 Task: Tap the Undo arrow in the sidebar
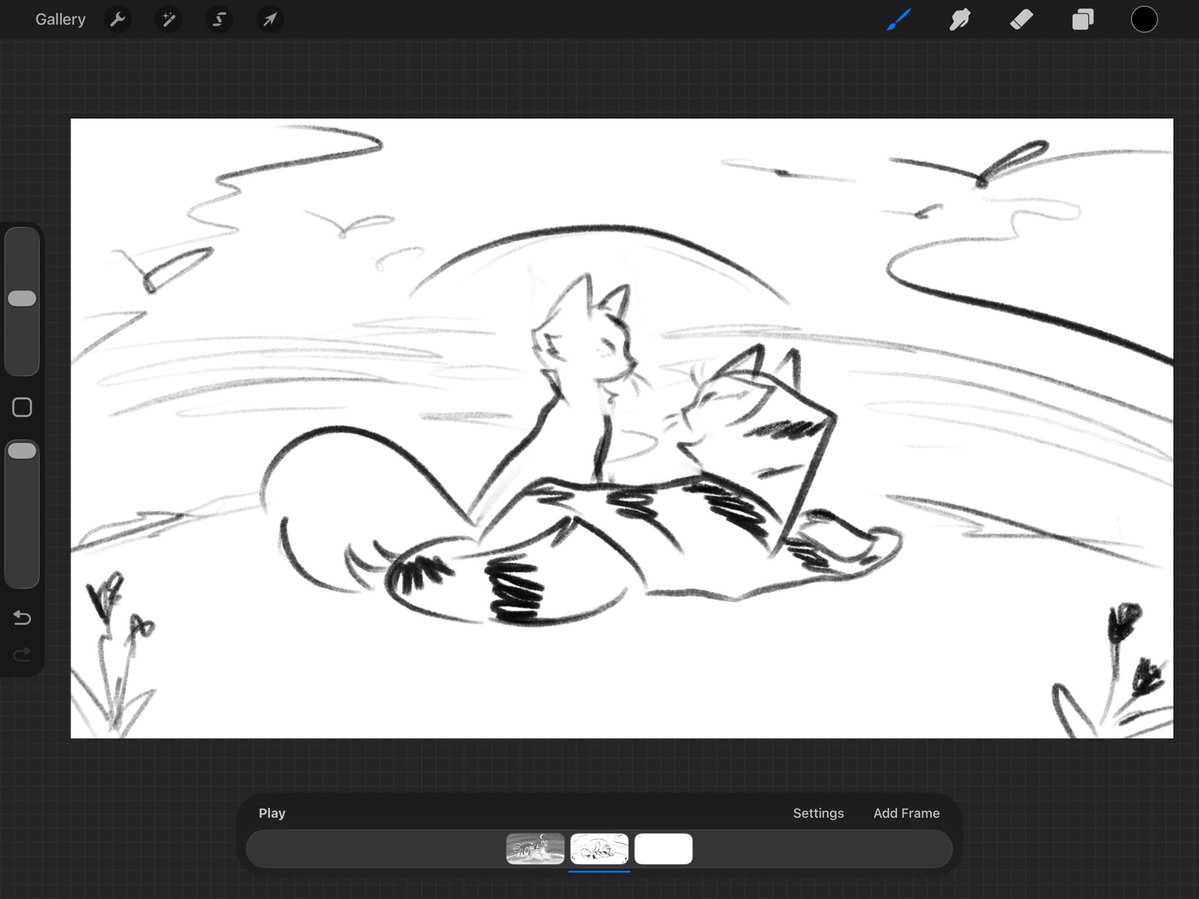[22, 617]
